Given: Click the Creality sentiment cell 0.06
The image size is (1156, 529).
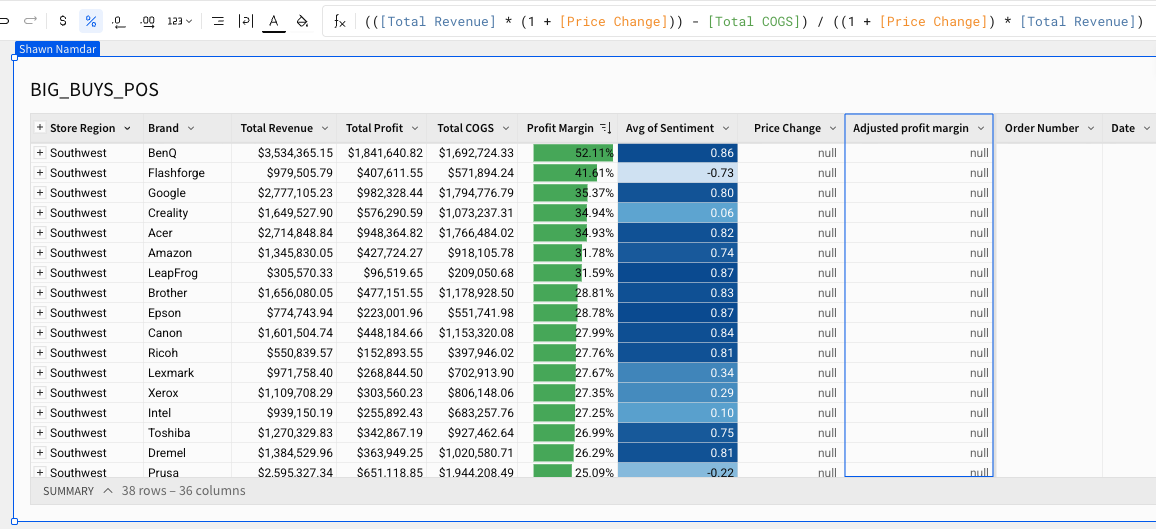Looking at the screenshot, I should click(x=678, y=213).
